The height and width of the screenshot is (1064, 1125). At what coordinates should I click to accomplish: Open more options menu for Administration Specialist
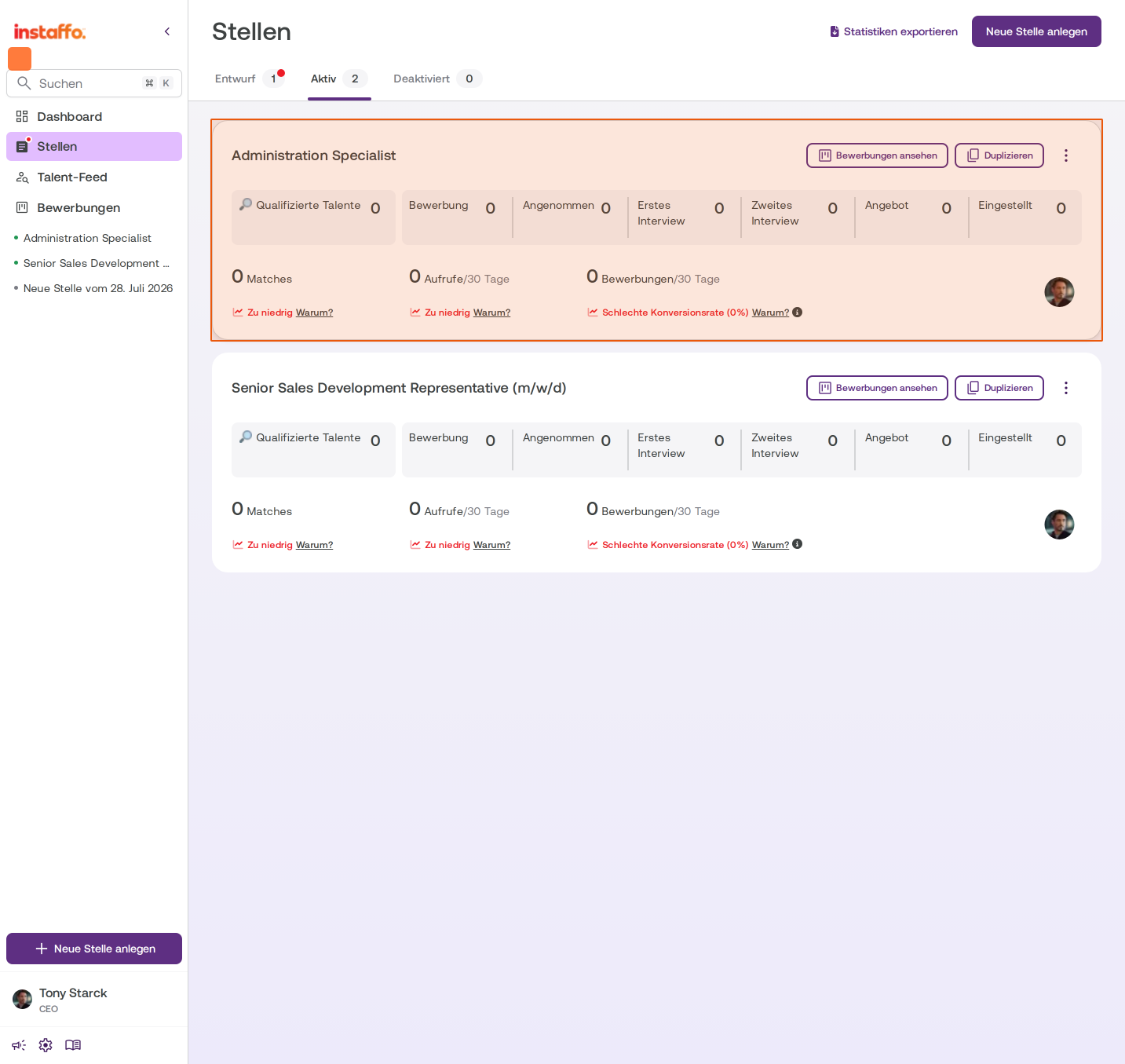click(x=1066, y=155)
